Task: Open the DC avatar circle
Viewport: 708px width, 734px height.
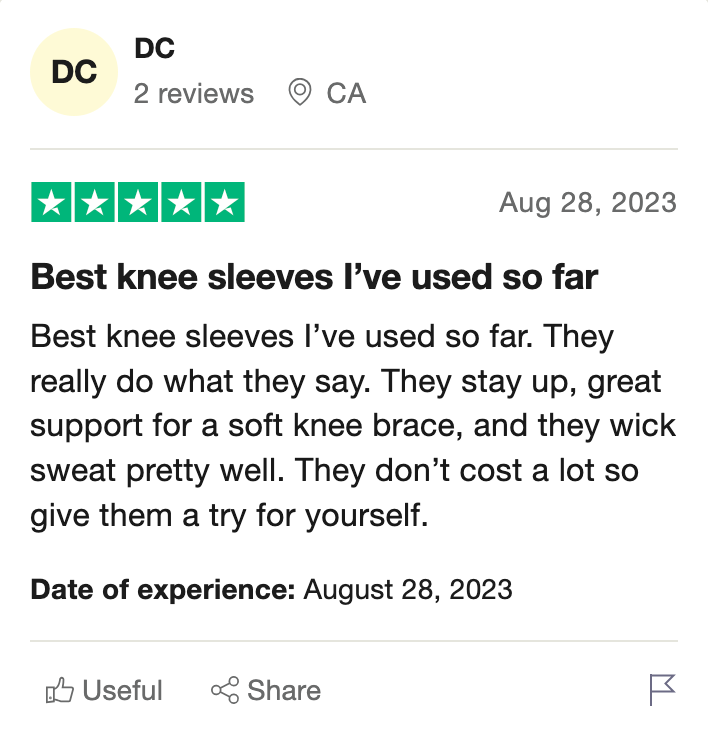Action: click(x=74, y=72)
